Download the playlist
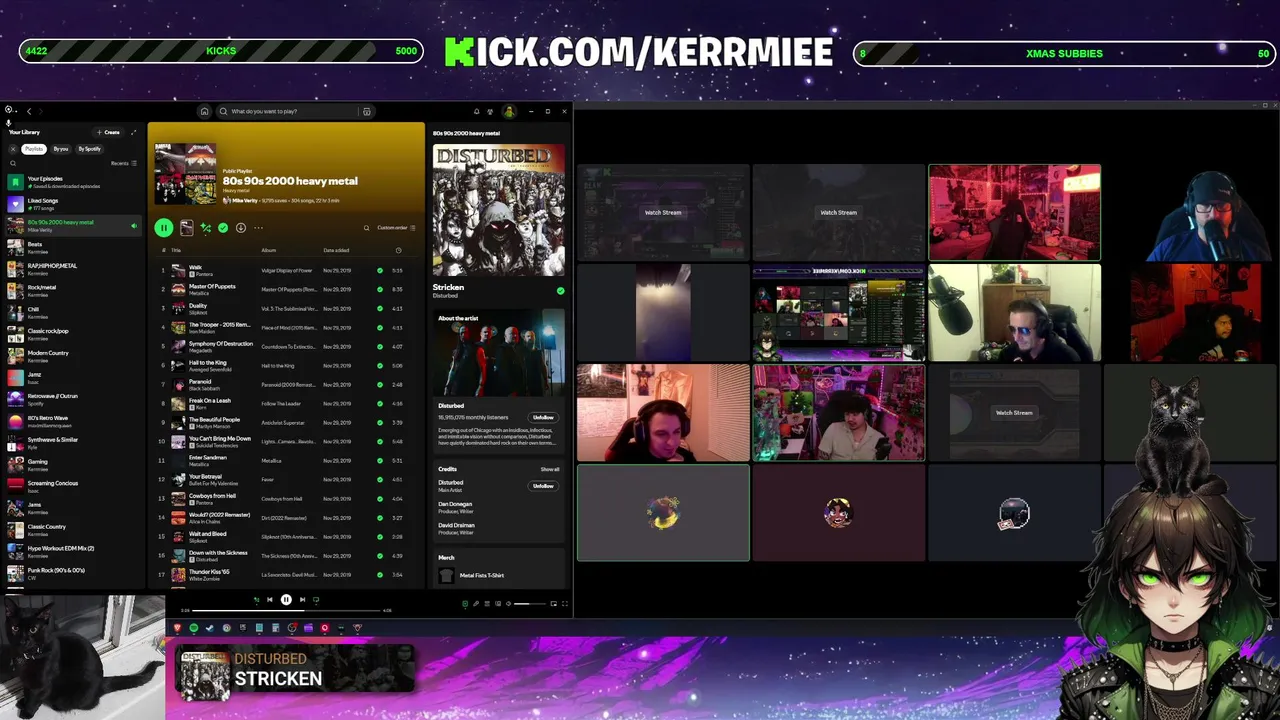Viewport: 1280px width, 720px height. [x=241, y=228]
